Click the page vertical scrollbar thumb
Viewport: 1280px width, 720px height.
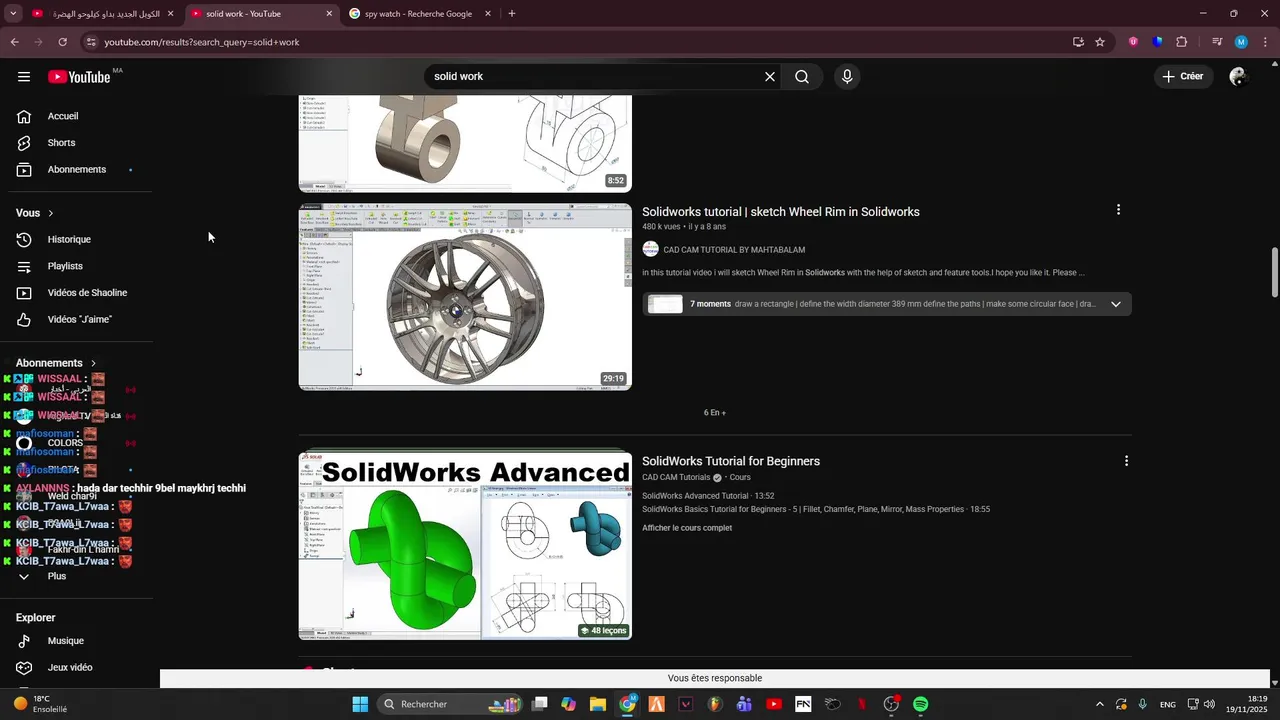[1275, 272]
